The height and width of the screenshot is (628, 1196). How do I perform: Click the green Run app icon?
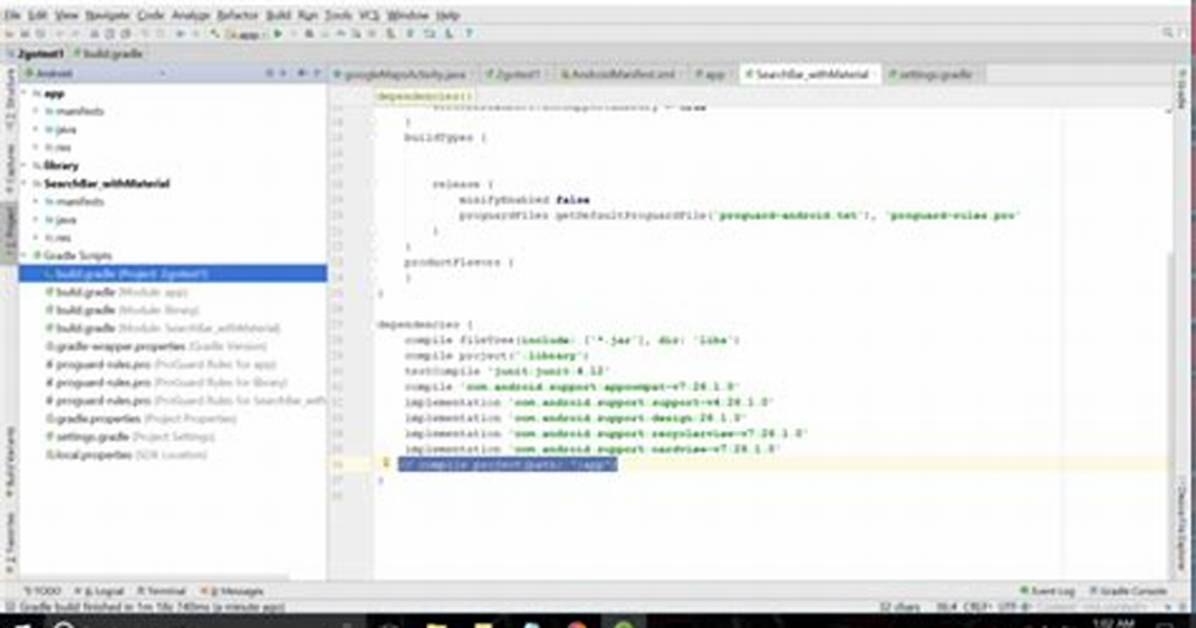coord(278,34)
